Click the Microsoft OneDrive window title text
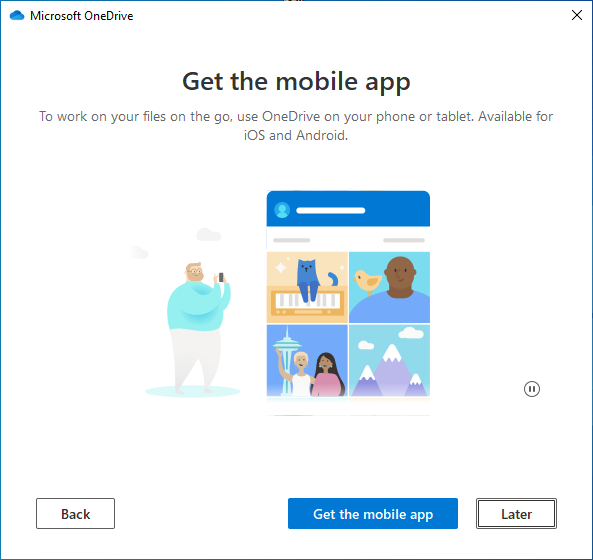The width and height of the screenshot is (593, 560). [82, 16]
